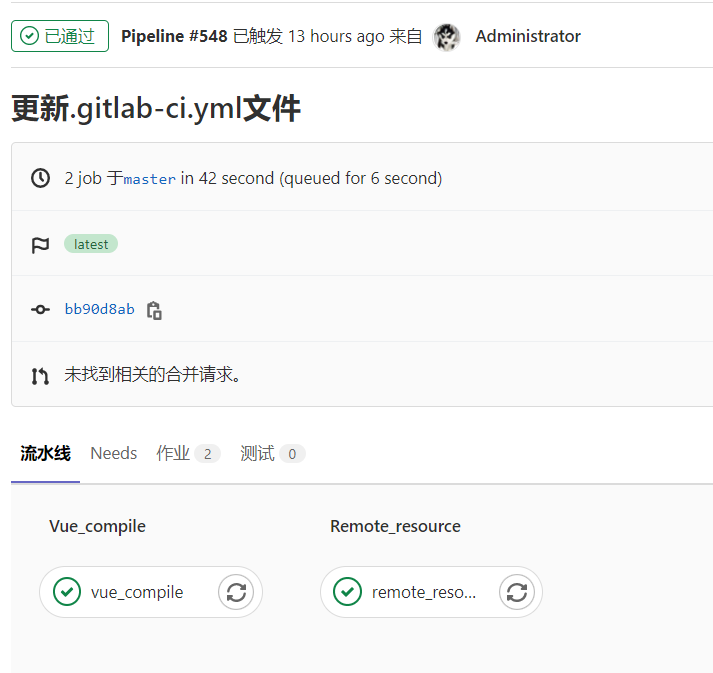713x673 pixels.
Task: Click the flag icon beside latest
Action: tap(40, 245)
